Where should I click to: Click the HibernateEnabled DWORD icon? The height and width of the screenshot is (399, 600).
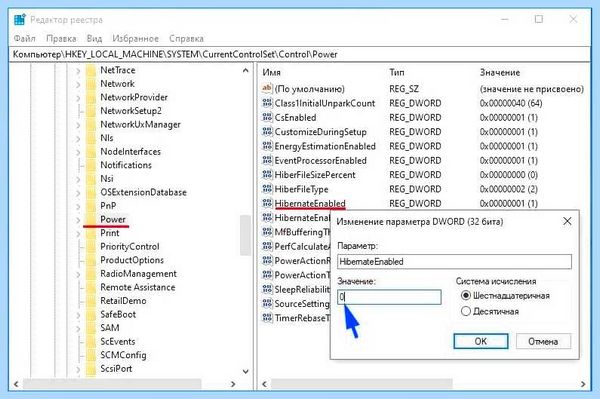(267, 204)
